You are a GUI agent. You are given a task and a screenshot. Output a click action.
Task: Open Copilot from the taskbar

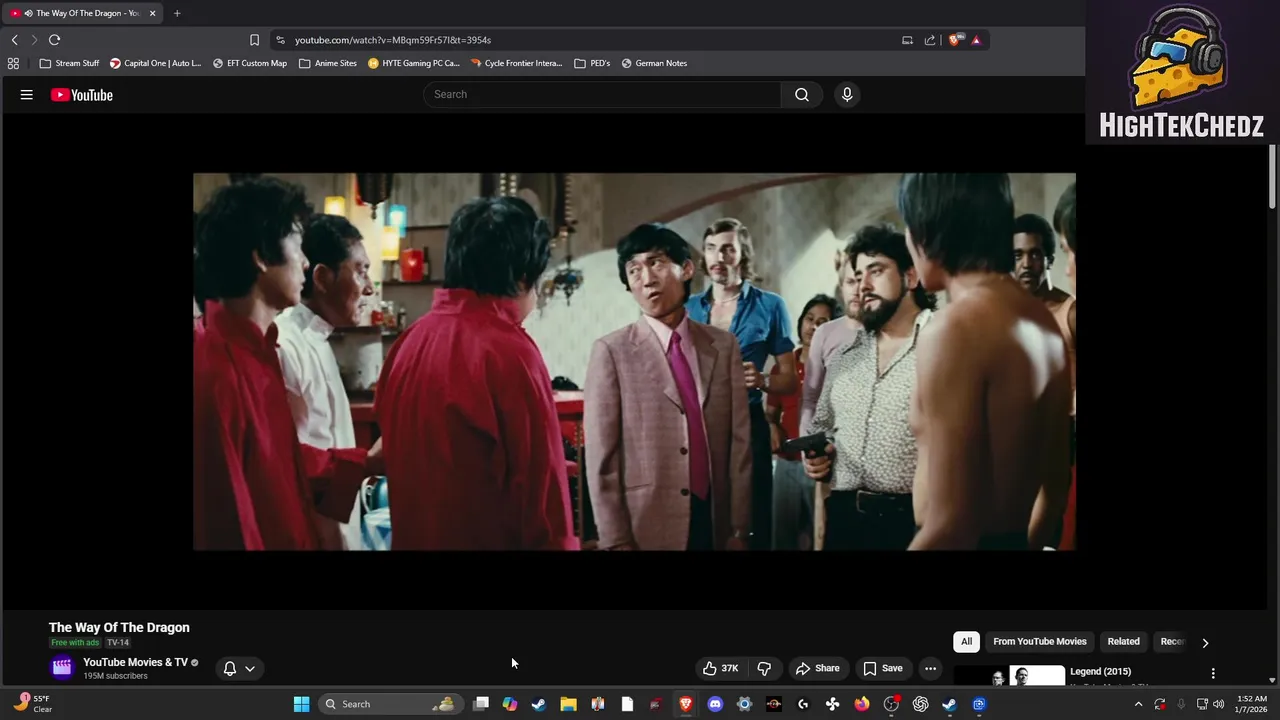pyautogui.click(x=510, y=704)
